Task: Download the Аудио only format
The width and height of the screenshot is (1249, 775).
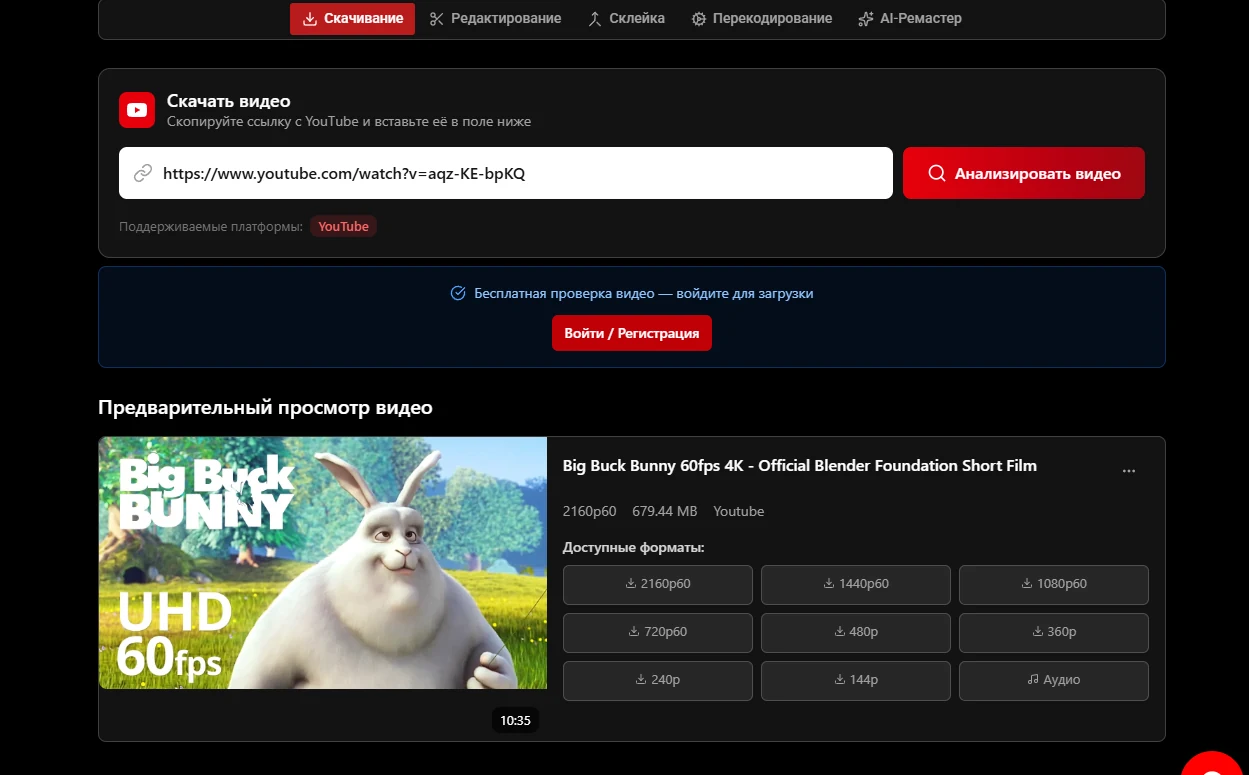Action: point(1054,680)
